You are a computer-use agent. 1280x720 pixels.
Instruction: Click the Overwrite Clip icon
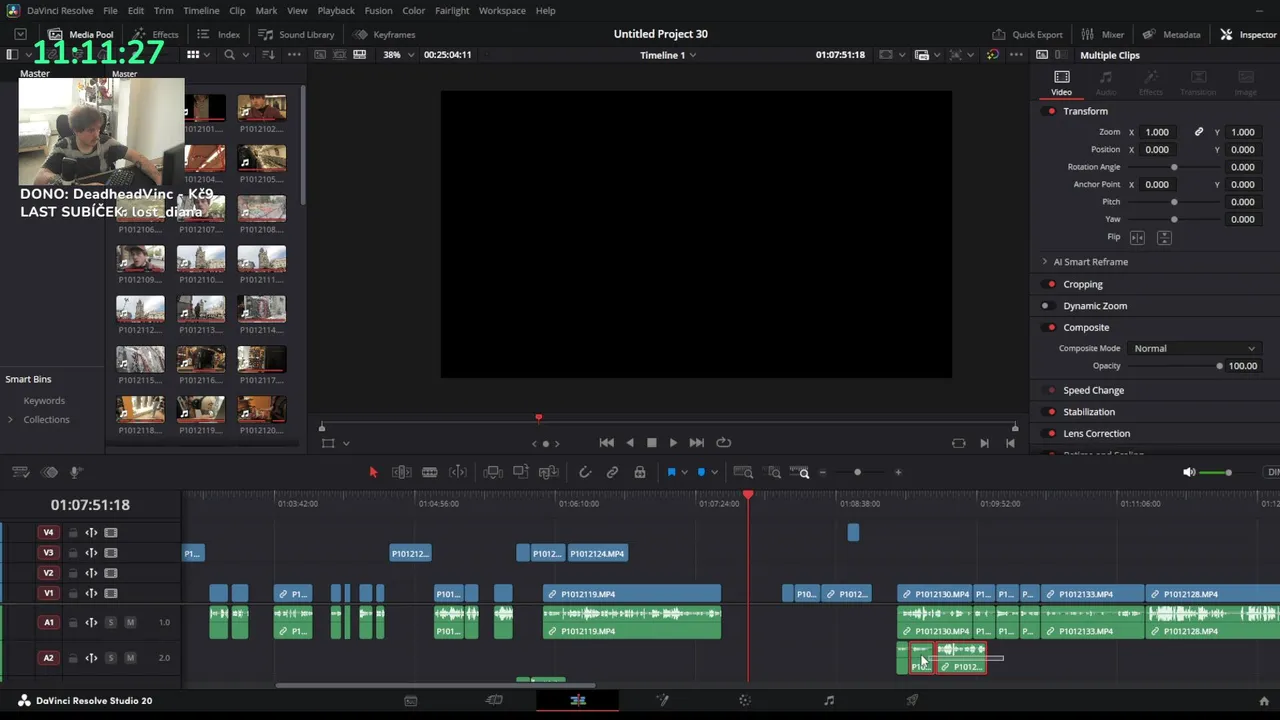(x=521, y=472)
